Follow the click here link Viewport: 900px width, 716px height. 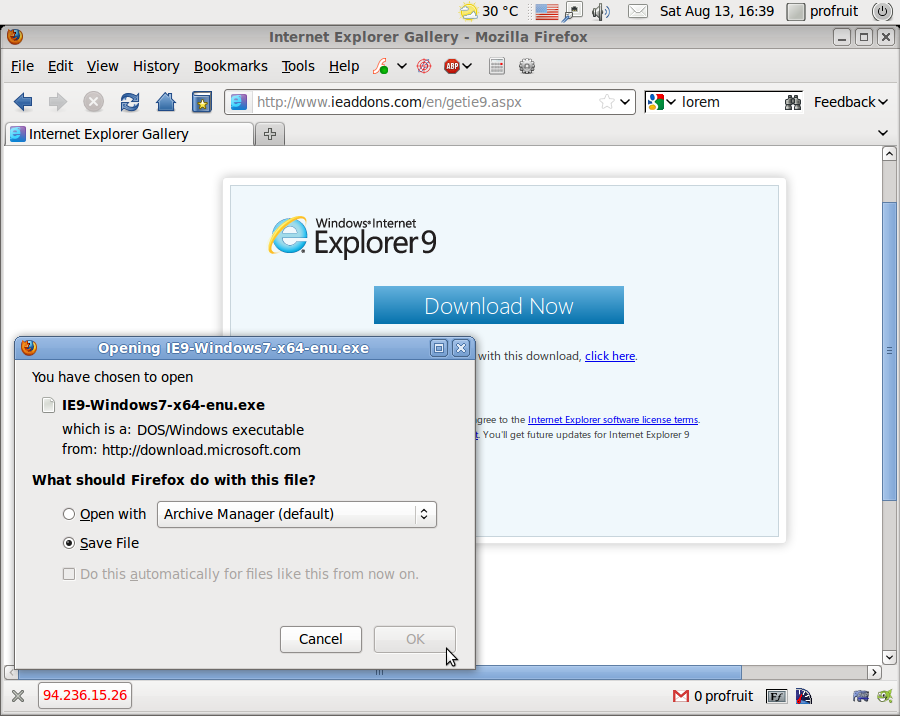tap(610, 356)
